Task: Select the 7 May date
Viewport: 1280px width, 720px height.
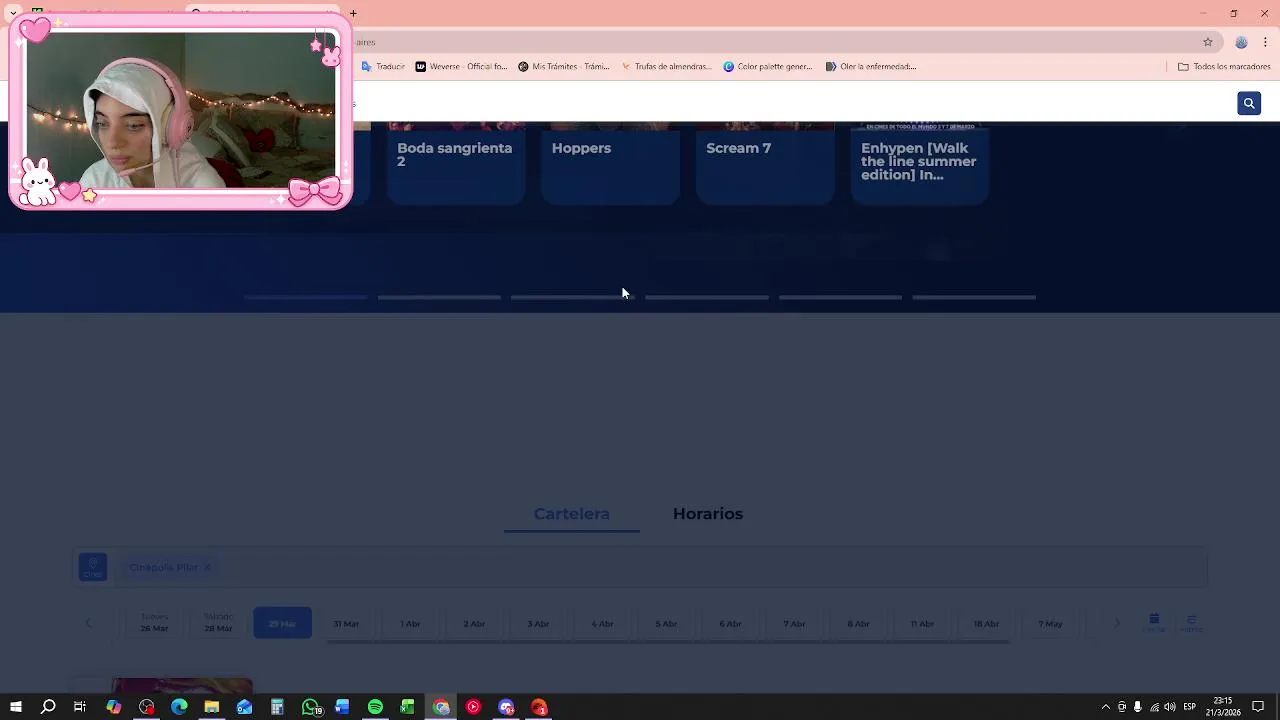Action: [1050, 623]
